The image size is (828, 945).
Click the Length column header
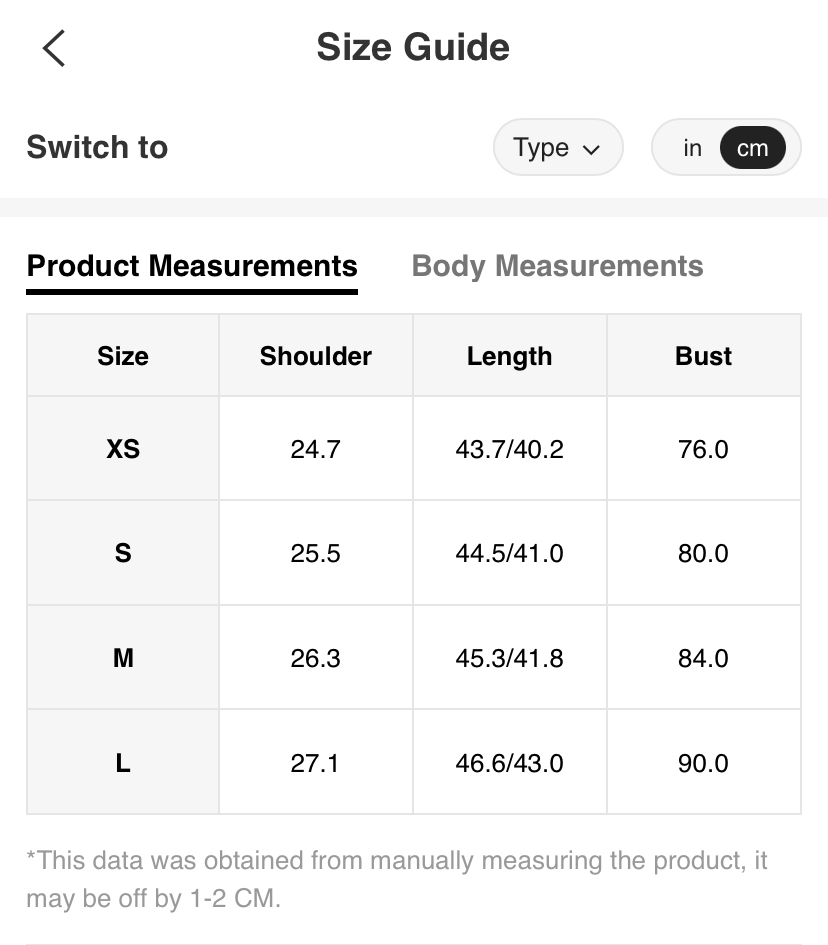(x=509, y=356)
